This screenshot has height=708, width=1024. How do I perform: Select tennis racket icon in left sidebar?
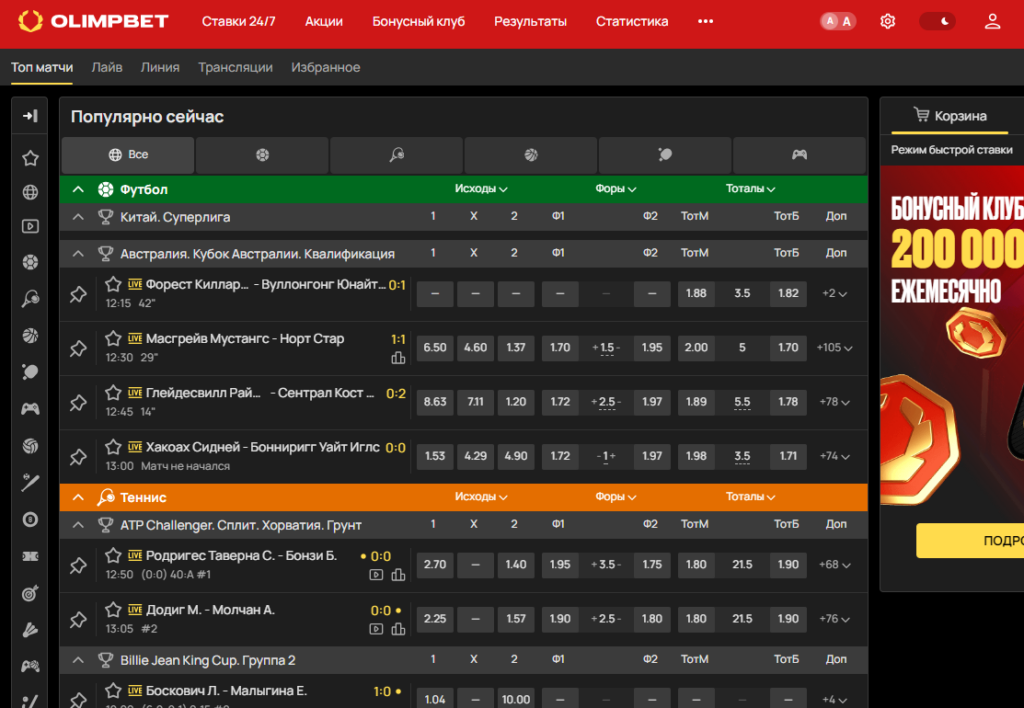coord(30,298)
